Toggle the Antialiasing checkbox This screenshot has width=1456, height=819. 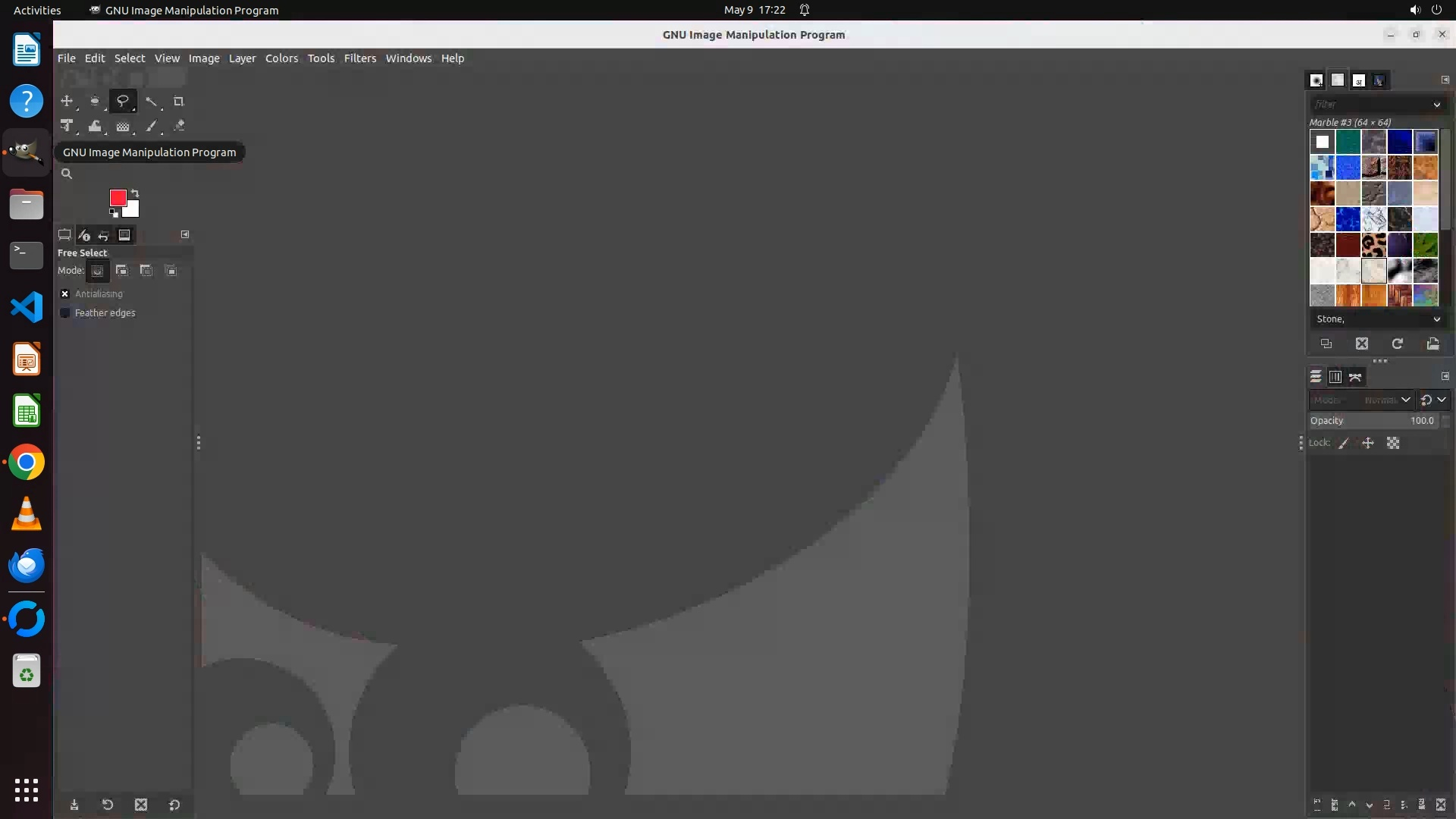(65, 293)
